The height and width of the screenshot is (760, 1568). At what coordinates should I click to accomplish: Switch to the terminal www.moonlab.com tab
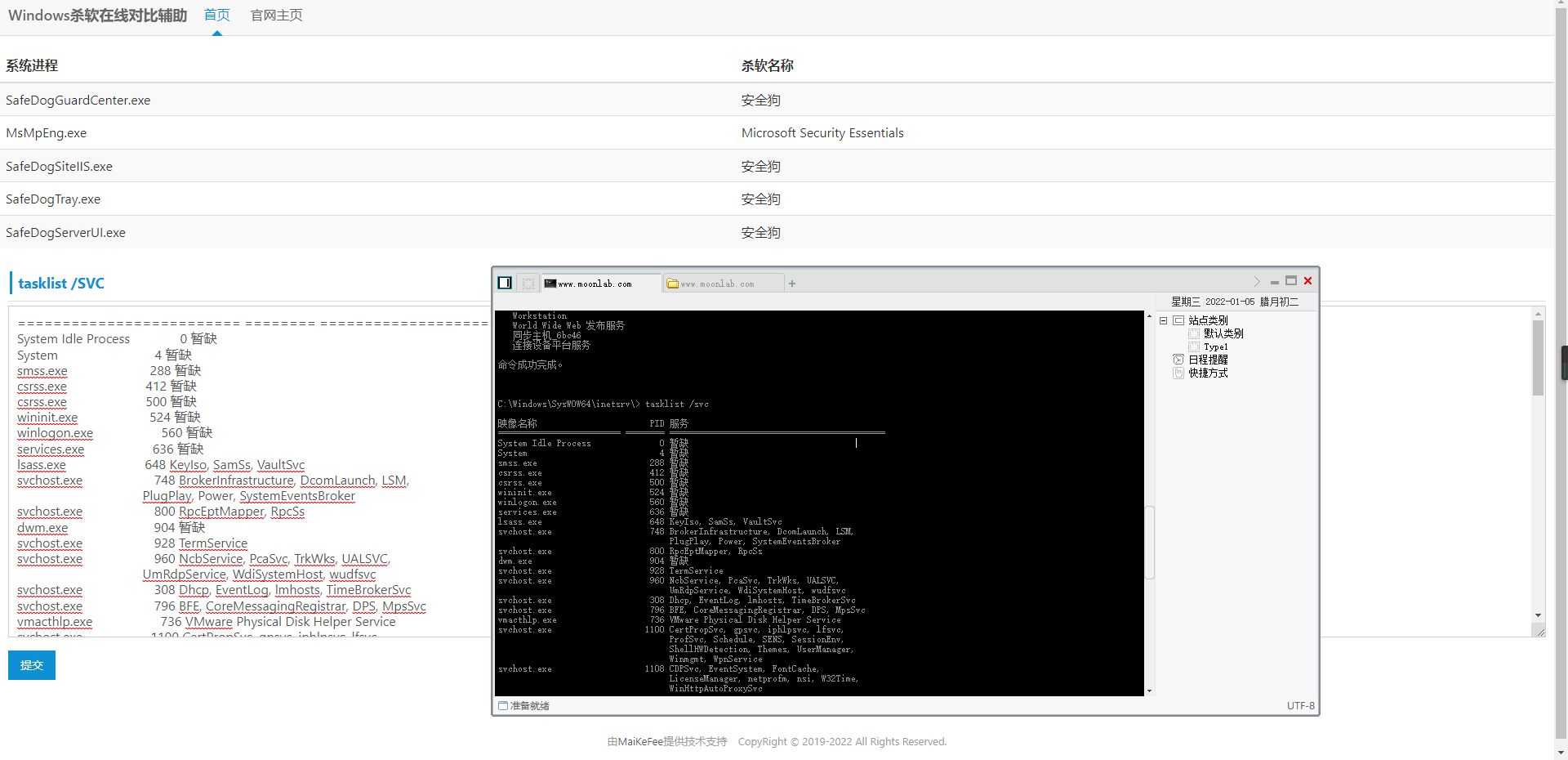602,284
